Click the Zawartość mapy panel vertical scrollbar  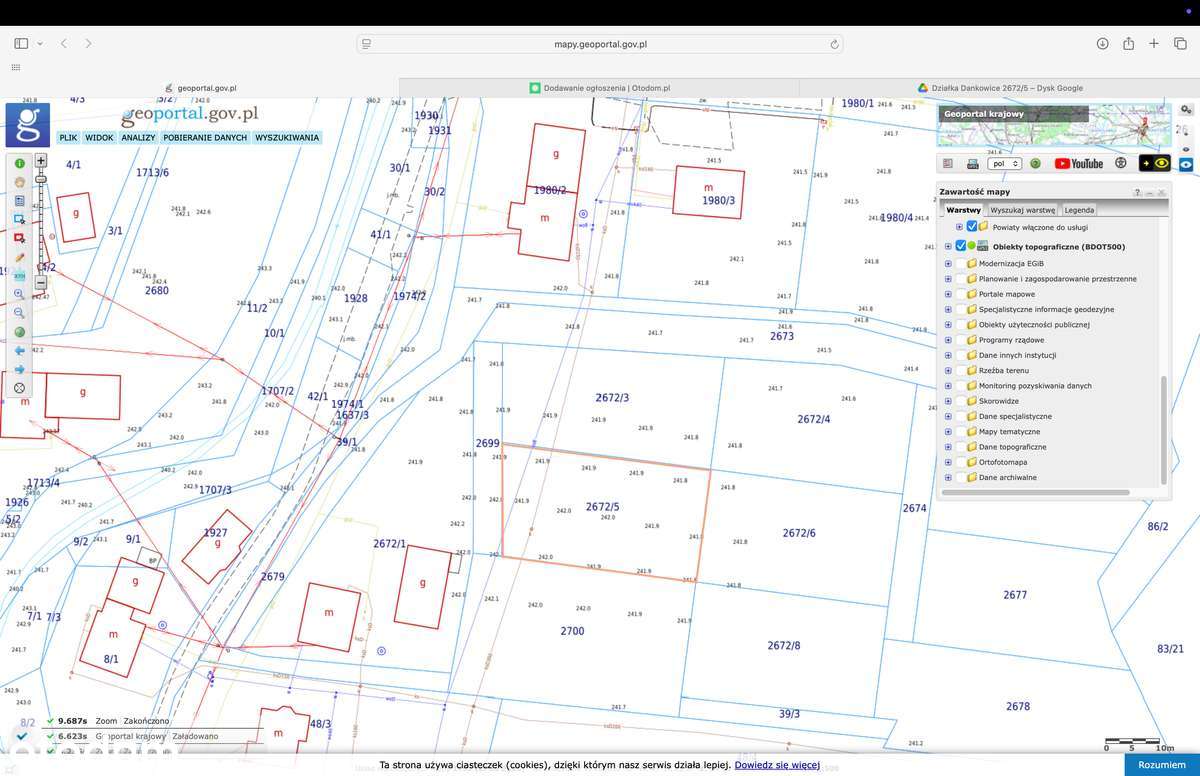(1164, 431)
